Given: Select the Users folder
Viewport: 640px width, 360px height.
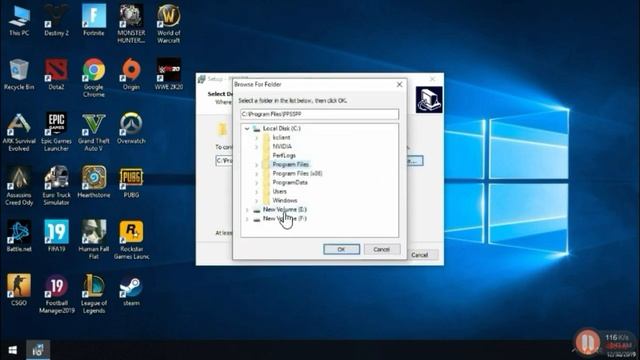Looking at the screenshot, I should click(280, 191).
